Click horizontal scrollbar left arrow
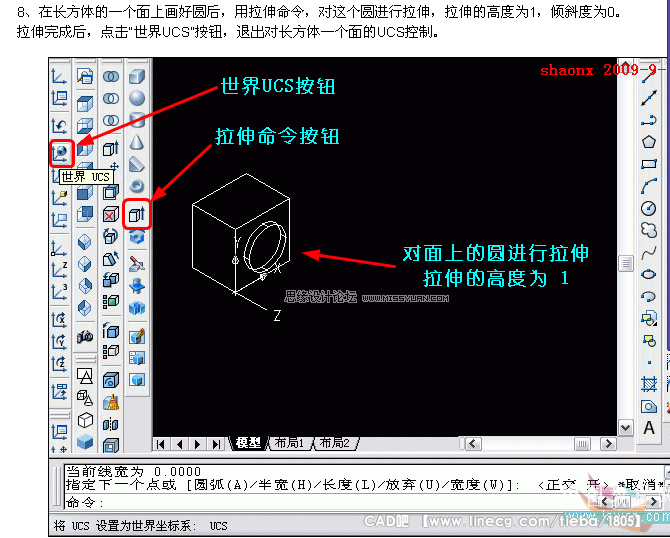The height and width of the screenshot is (538, 670). (473, 444)
